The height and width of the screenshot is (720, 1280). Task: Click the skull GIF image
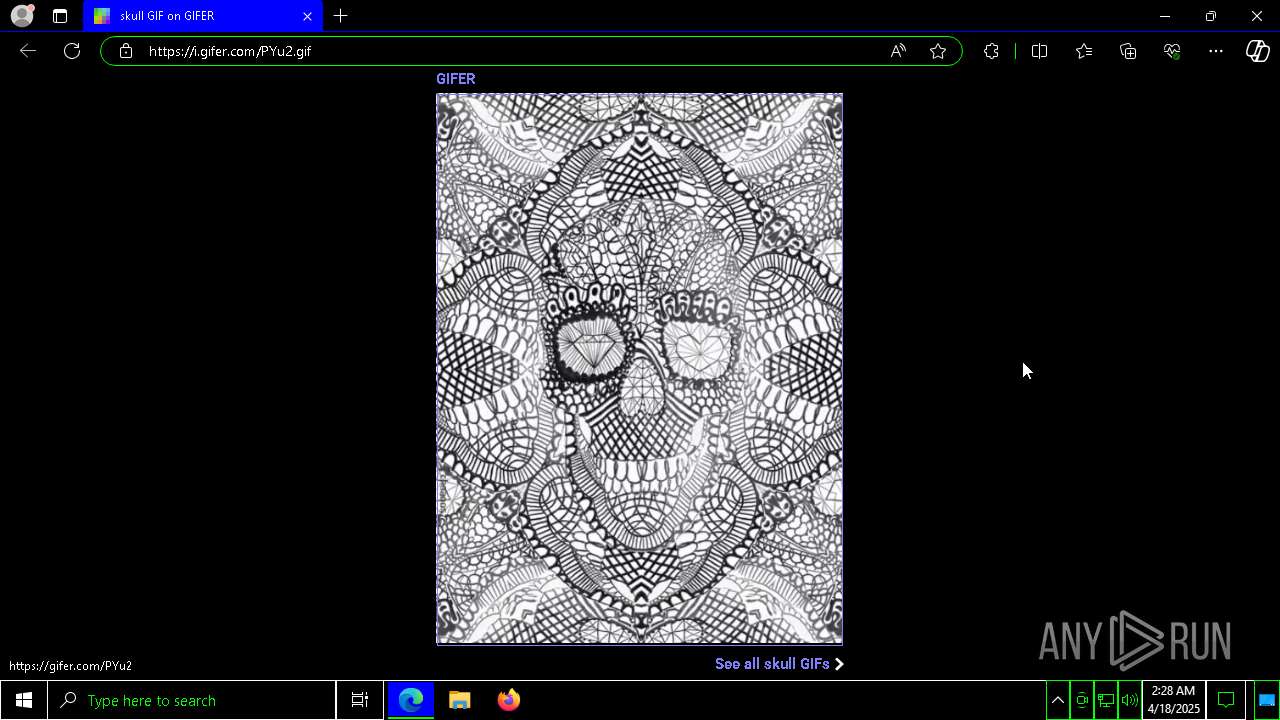point(639,369)
